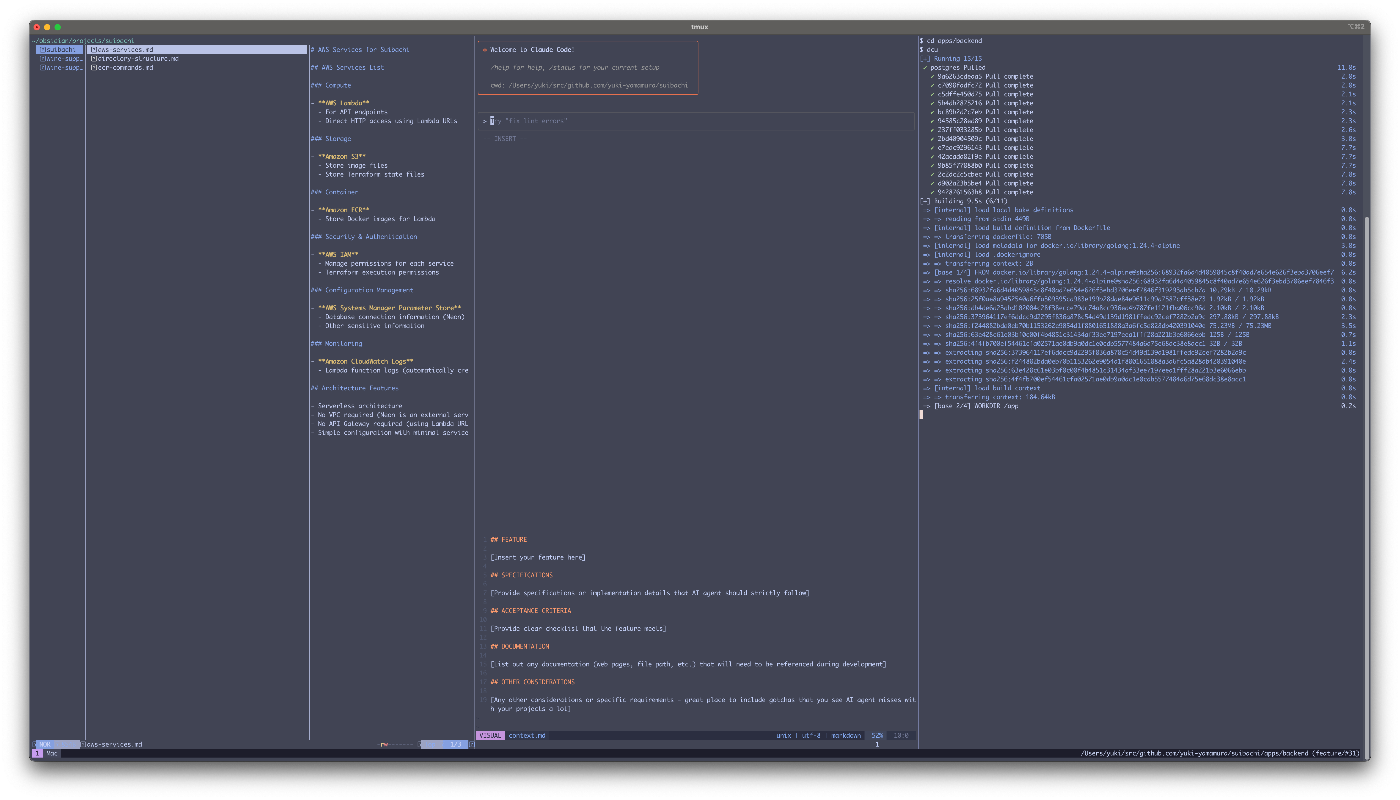Image resolution: width=1400 pixels, height=800 pixels.
Task: Click the file icon before aws-services.md
Action: point(92,49)
